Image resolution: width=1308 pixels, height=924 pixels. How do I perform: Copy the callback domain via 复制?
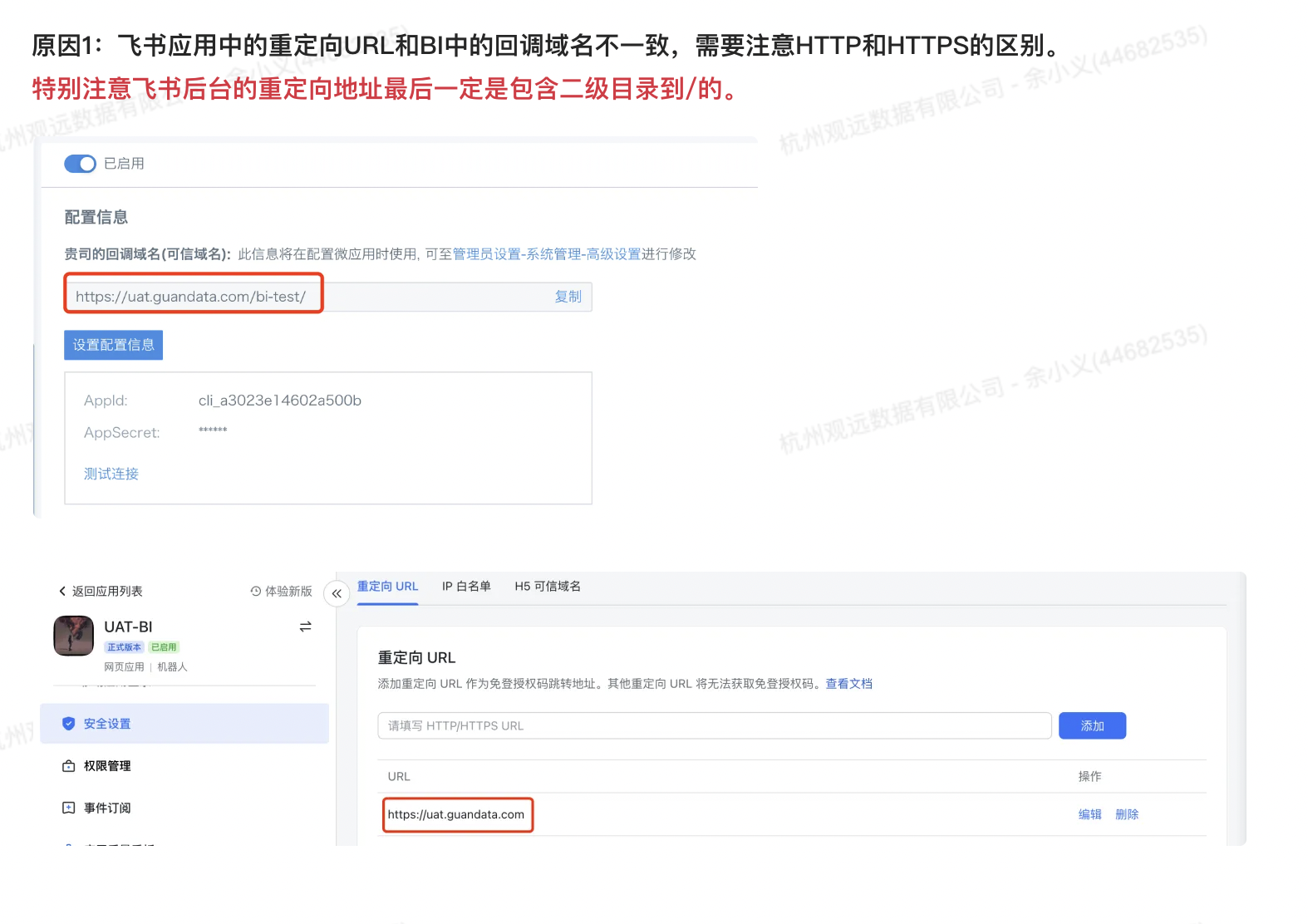(568, 297)
